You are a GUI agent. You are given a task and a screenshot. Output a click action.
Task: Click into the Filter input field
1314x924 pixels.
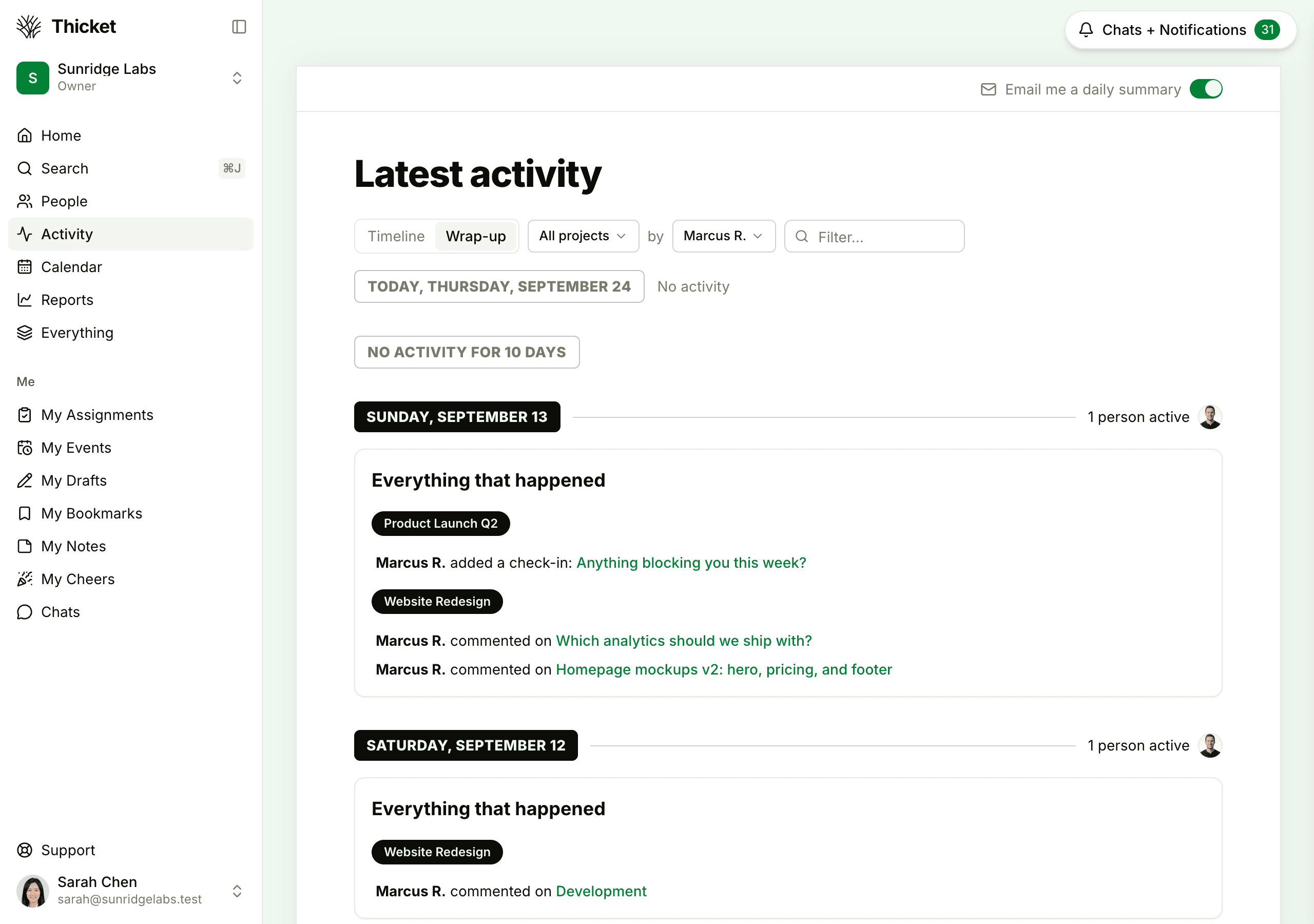point(874,237)
